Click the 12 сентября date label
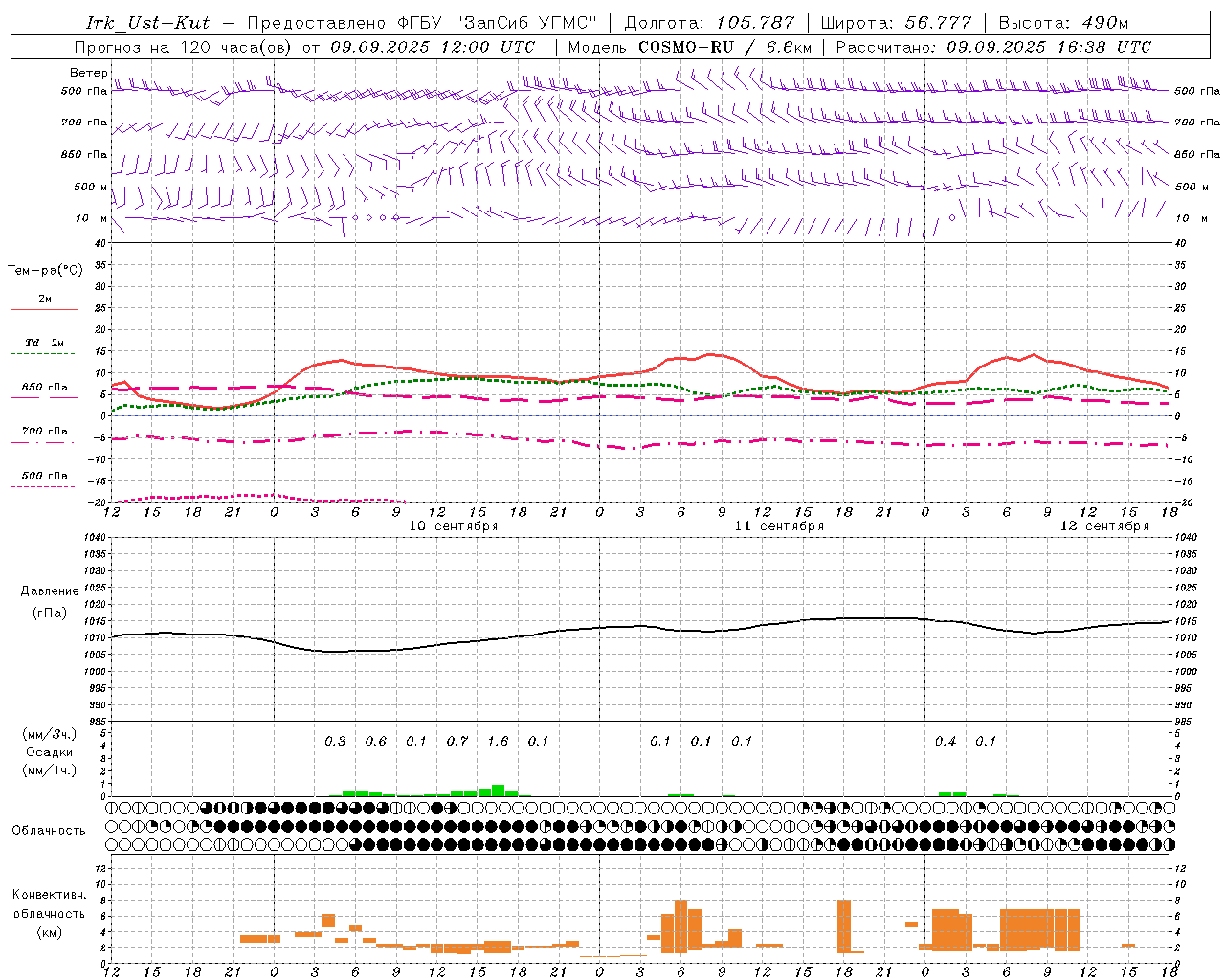Viewport: 1225px width, 980px height. point(1104,526)
